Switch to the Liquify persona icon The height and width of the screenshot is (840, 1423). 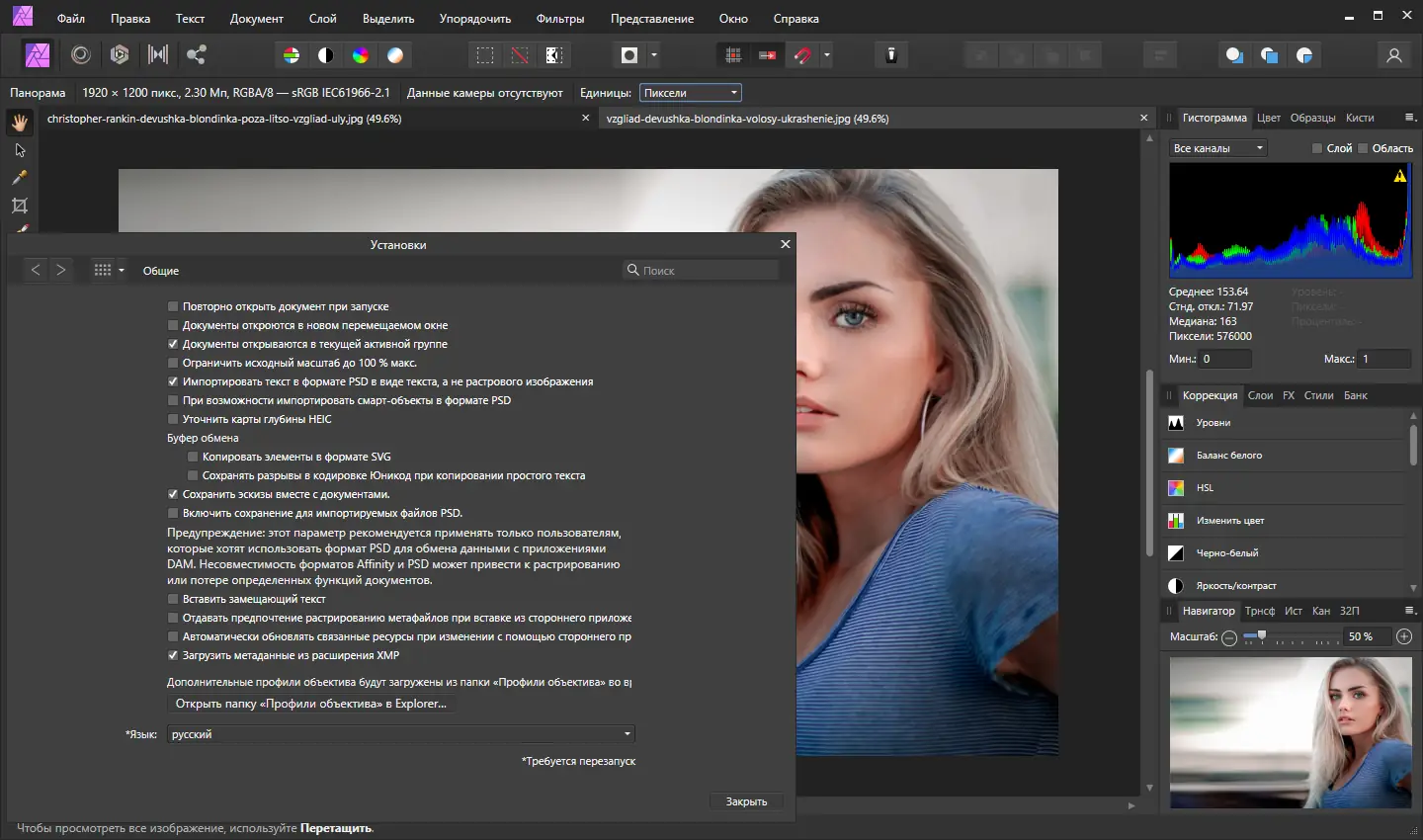81,55
